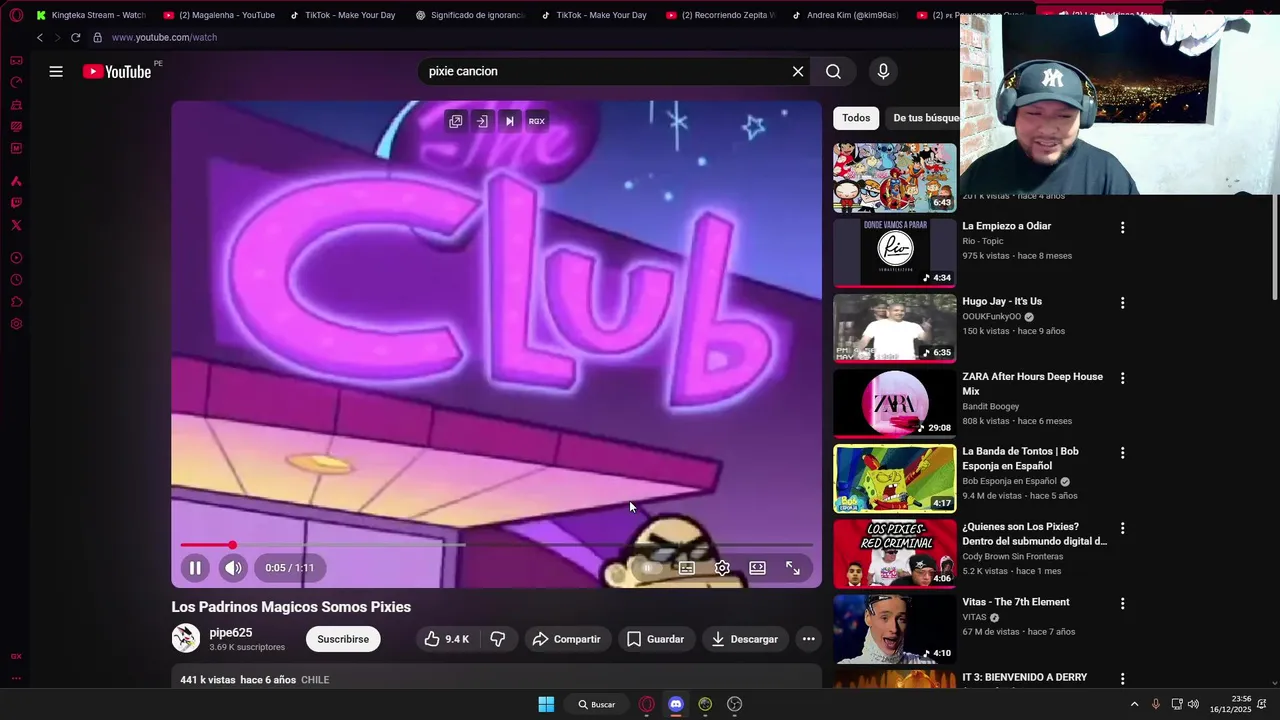The image size is (1280, 720).
Task: Open Opera sidebar settings gear
Action: pos(16,324)
